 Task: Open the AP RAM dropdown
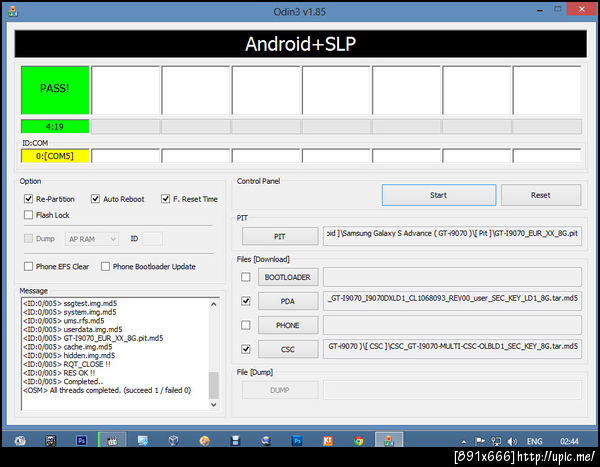pyautogui.click(x=92, y=239)
